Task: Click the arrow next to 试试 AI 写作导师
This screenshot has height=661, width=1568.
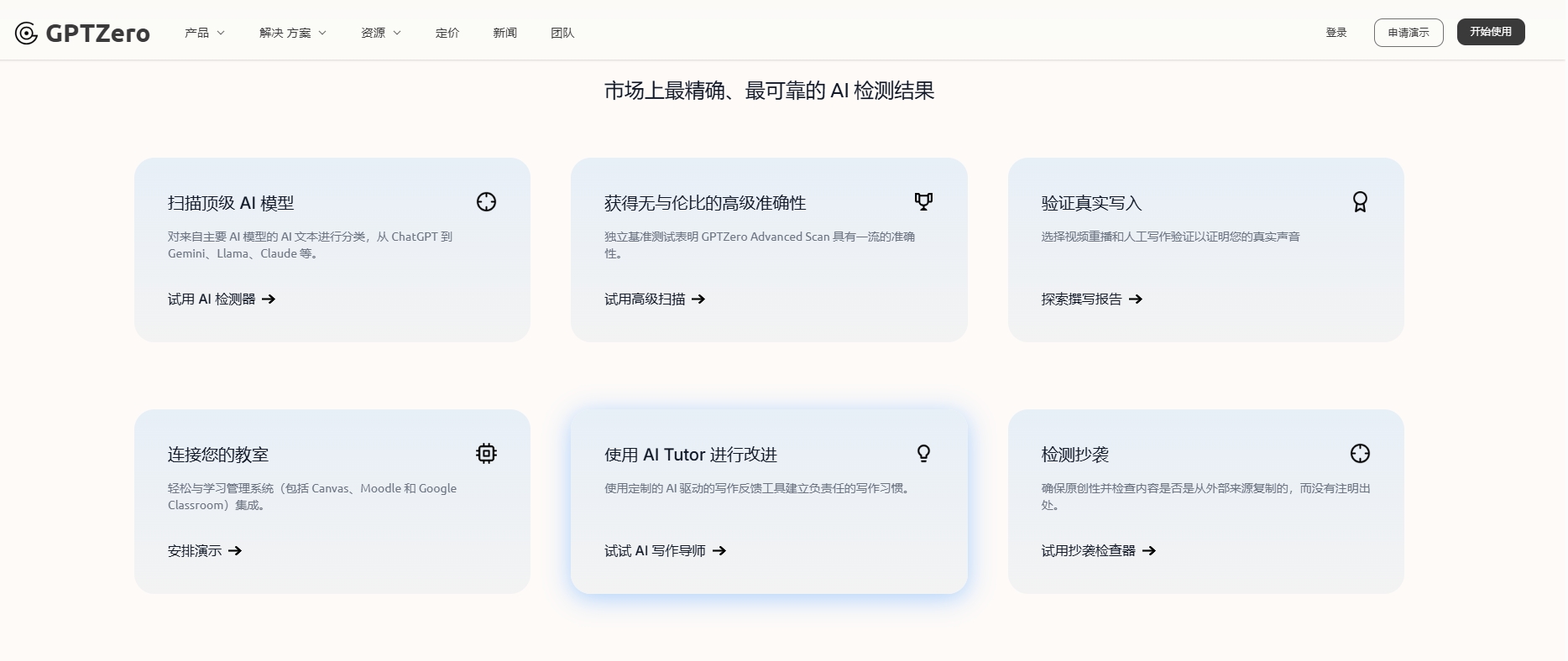Action: pyautogui.click(x=719, y=551)
